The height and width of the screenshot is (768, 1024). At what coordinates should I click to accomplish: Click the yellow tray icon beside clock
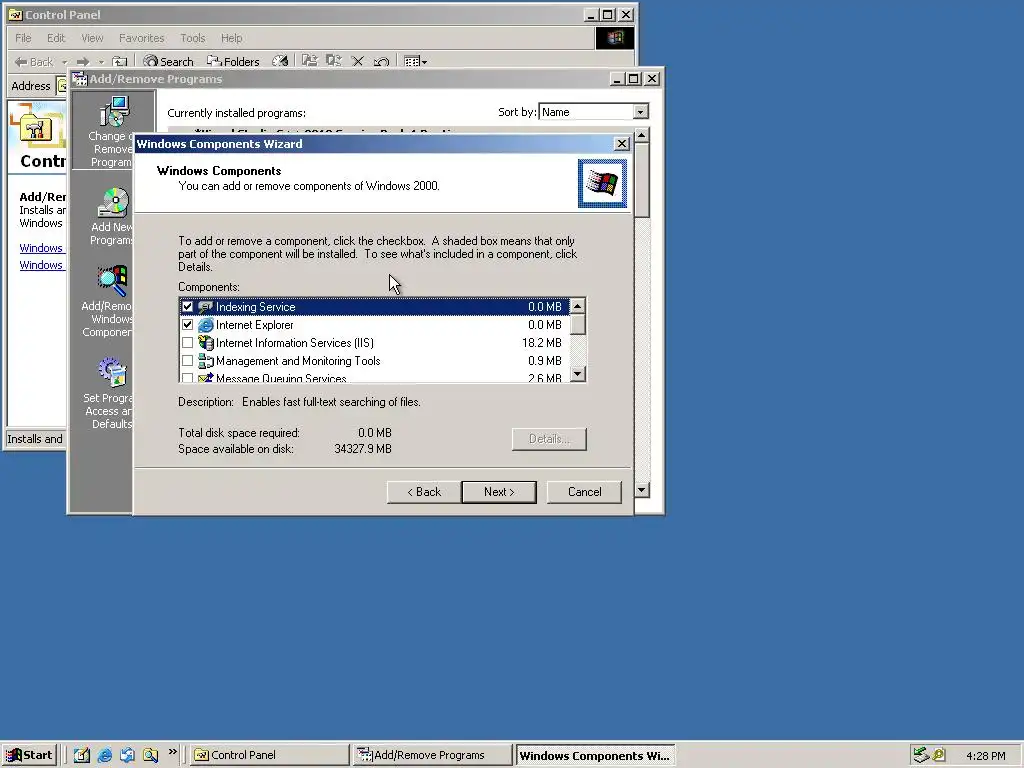click(938, 755)
